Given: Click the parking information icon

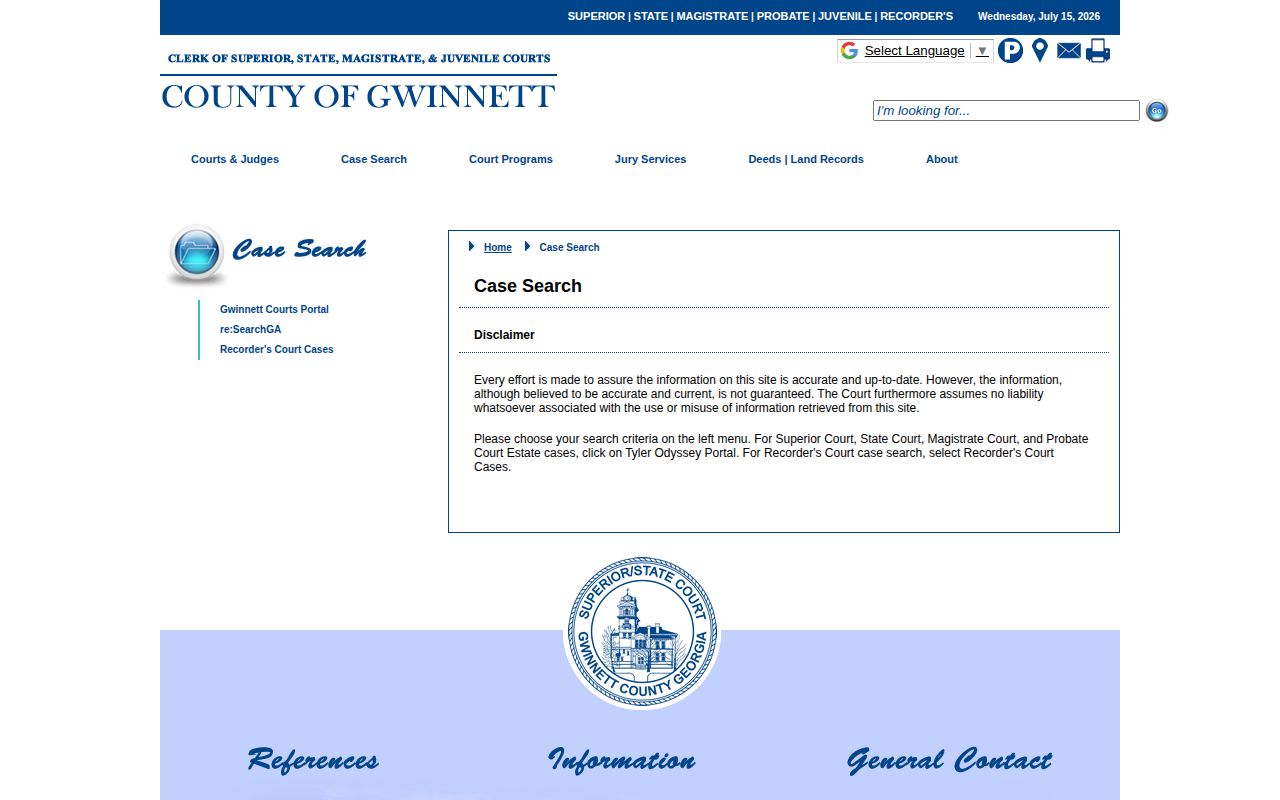Looking at the screenshot, I should click(1010, 51).
